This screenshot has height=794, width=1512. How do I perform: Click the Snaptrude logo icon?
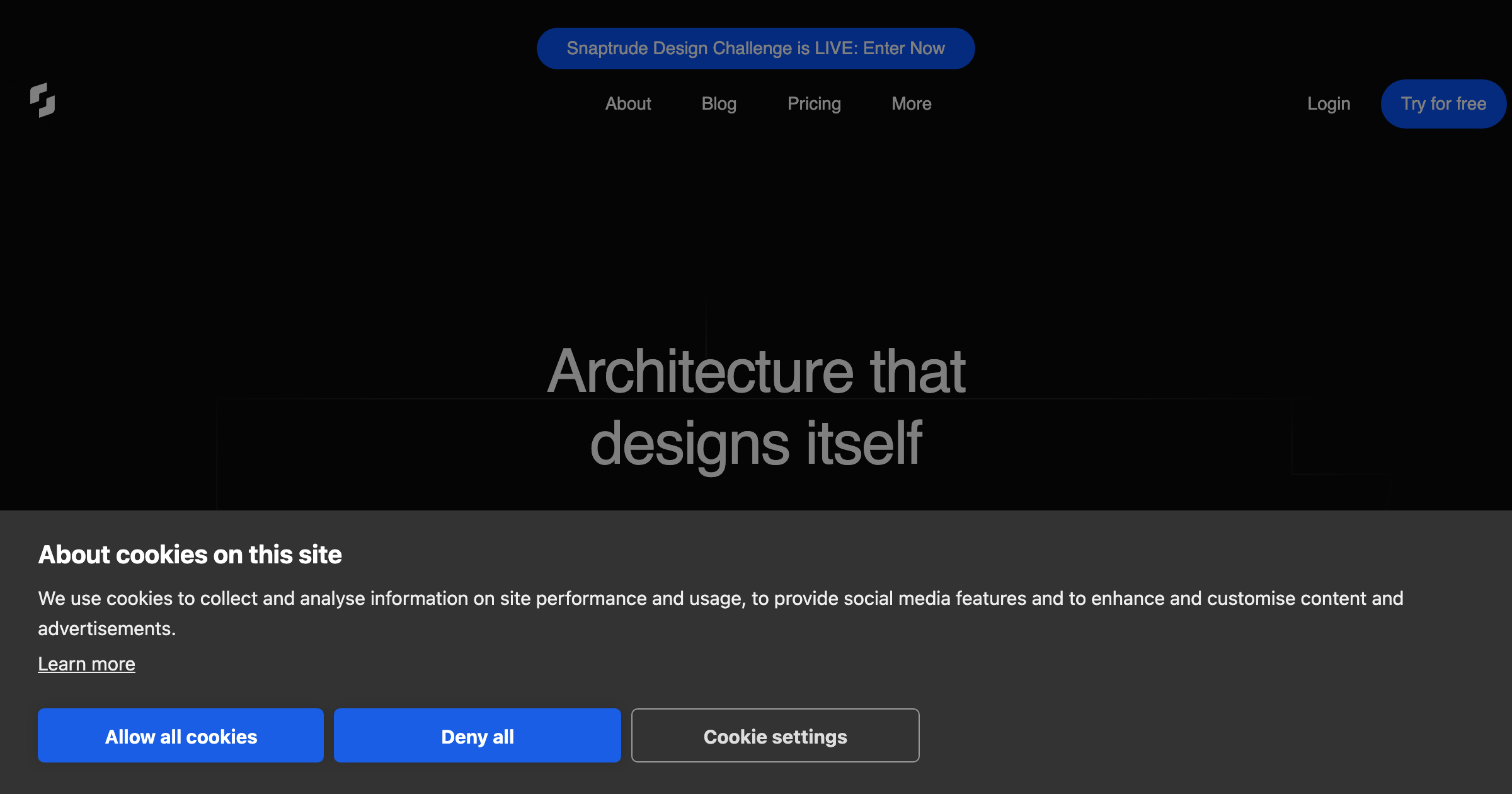click(x=43, y=101)
